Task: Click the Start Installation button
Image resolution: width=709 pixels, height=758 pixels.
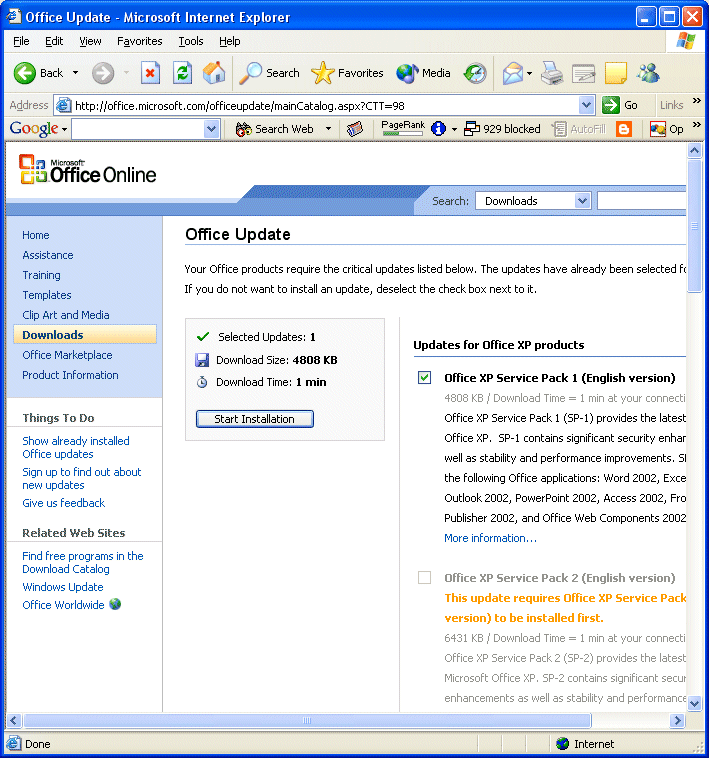Action: (255, 419)
